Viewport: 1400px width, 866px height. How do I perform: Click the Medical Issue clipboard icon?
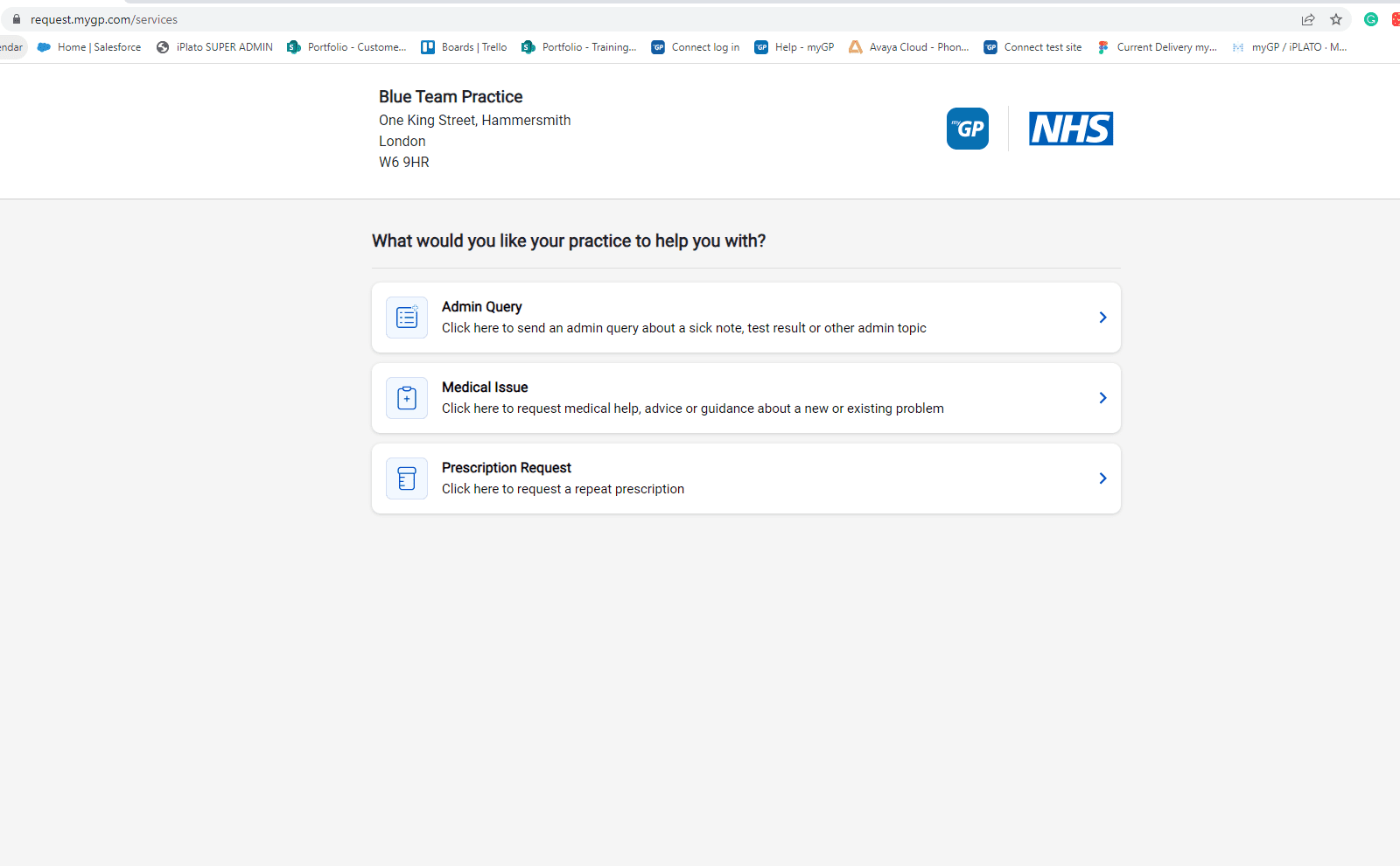[407, 398]
